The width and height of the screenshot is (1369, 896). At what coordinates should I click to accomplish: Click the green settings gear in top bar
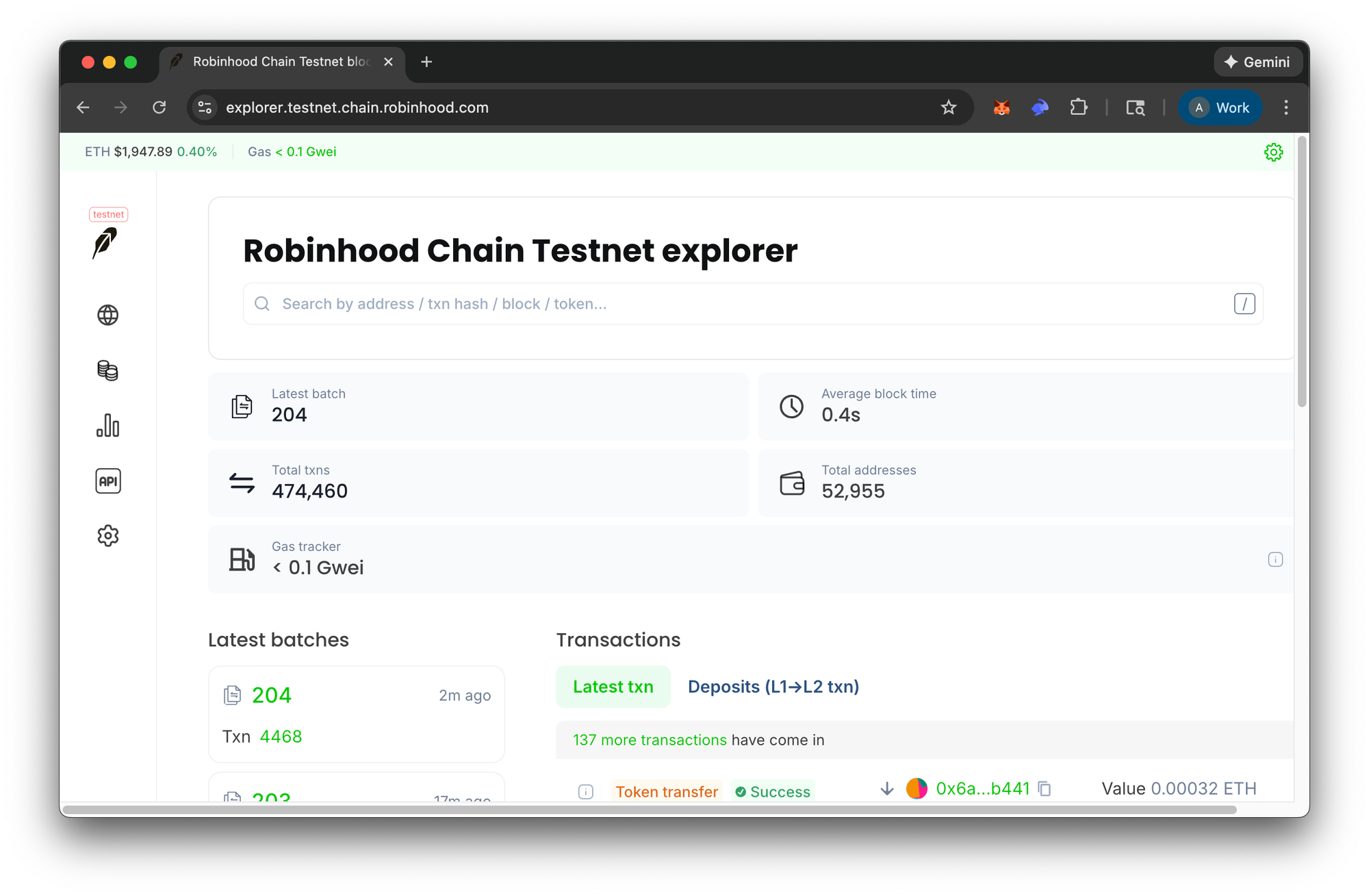[1273, 152]
